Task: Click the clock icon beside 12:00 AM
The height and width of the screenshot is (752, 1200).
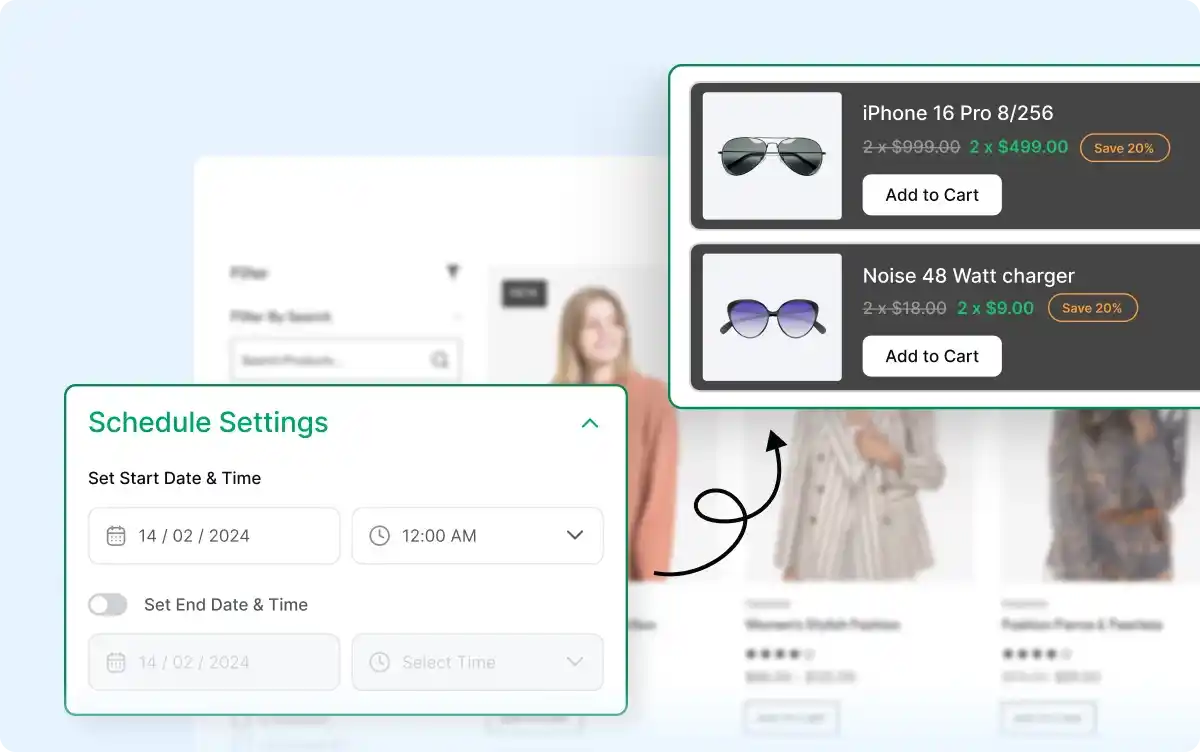Action: pyautogui.click(x=381, y=536)
